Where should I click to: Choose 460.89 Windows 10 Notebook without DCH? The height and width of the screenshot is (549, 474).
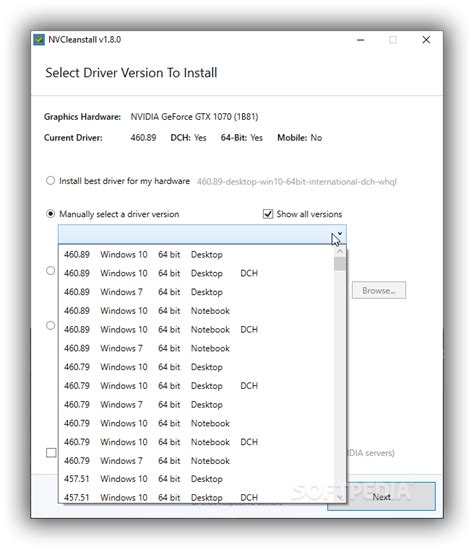196,311
